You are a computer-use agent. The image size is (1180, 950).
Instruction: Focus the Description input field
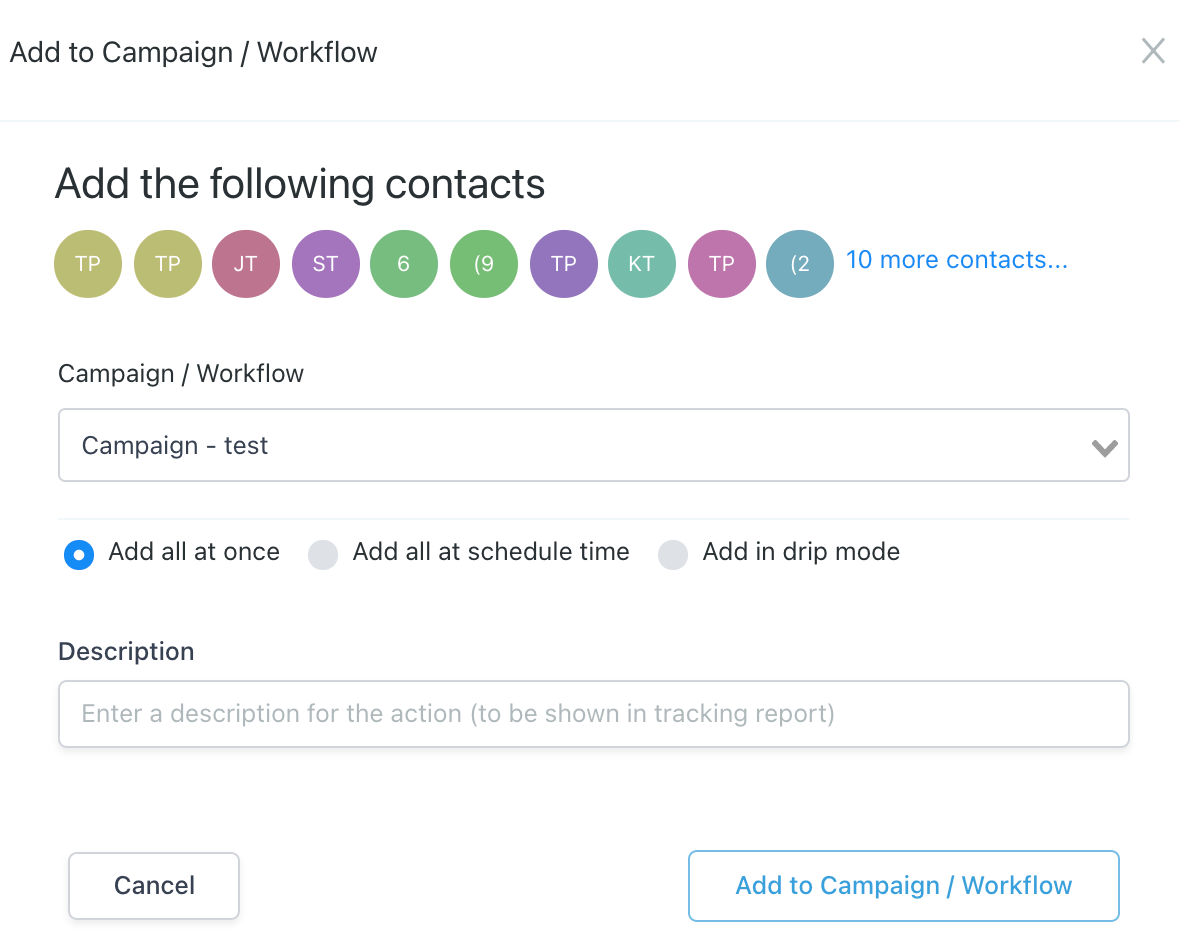pyautogui.click(x=593, y=714)
